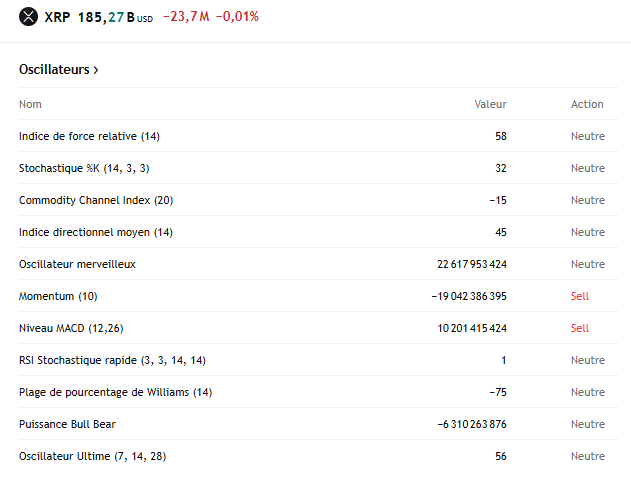
Task: Open Plage de pourcentage de Williams
Action: (319, 392)
